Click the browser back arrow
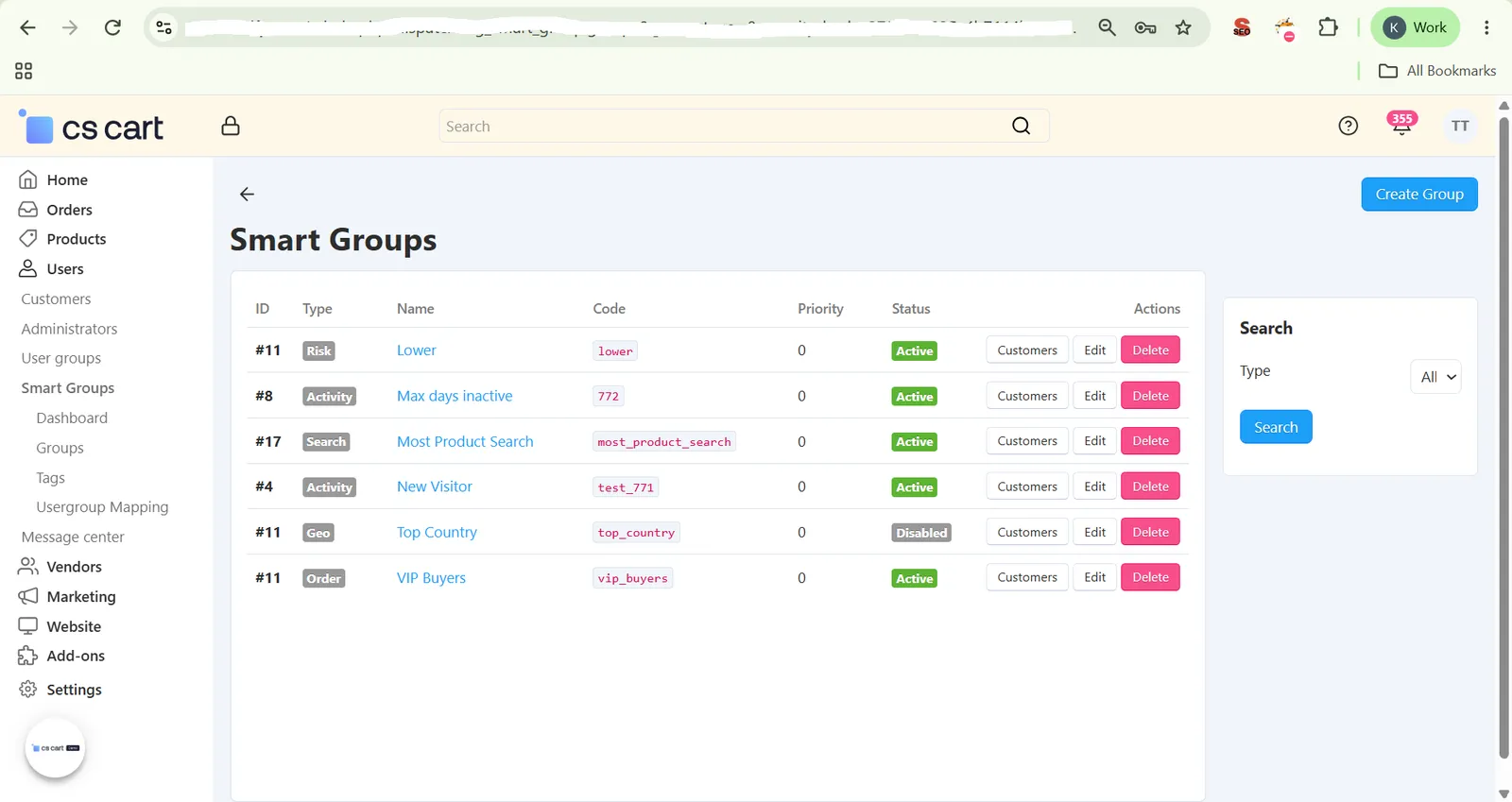 27,27
